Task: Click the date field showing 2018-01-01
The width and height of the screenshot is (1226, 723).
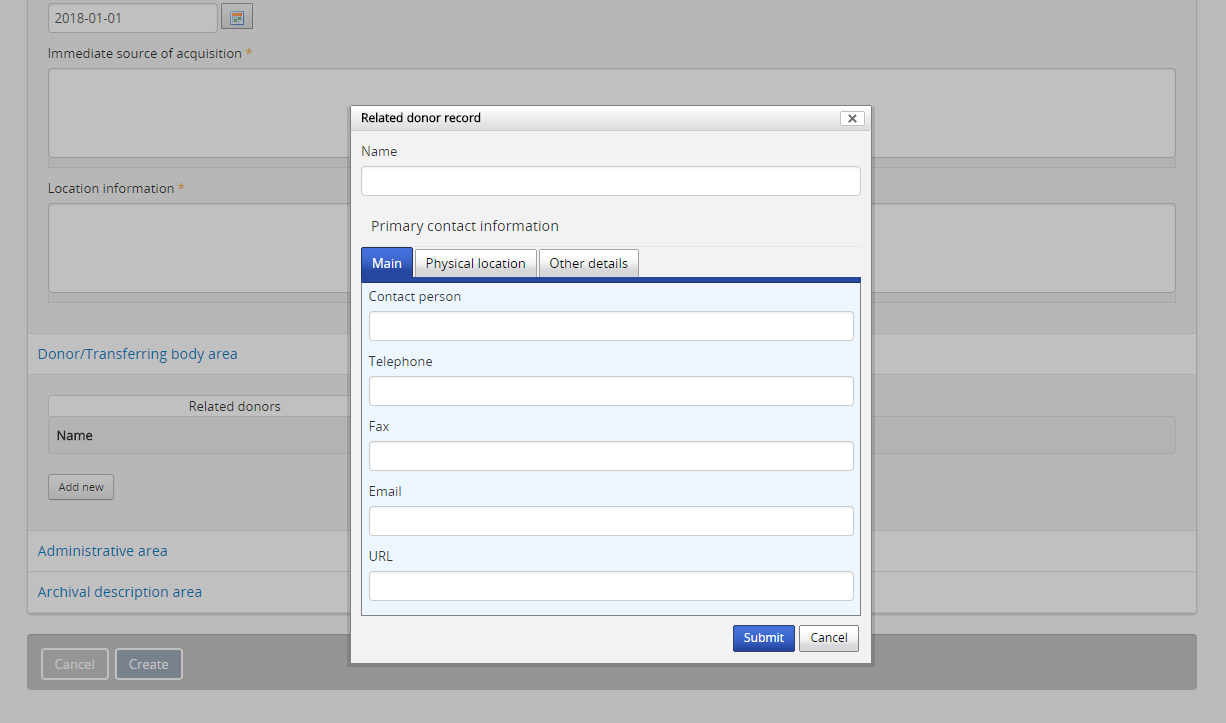Action: [x=132, y=18]
